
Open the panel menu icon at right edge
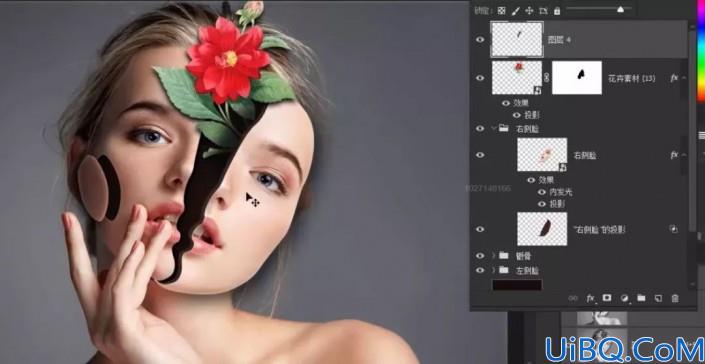tap(701, 135)
